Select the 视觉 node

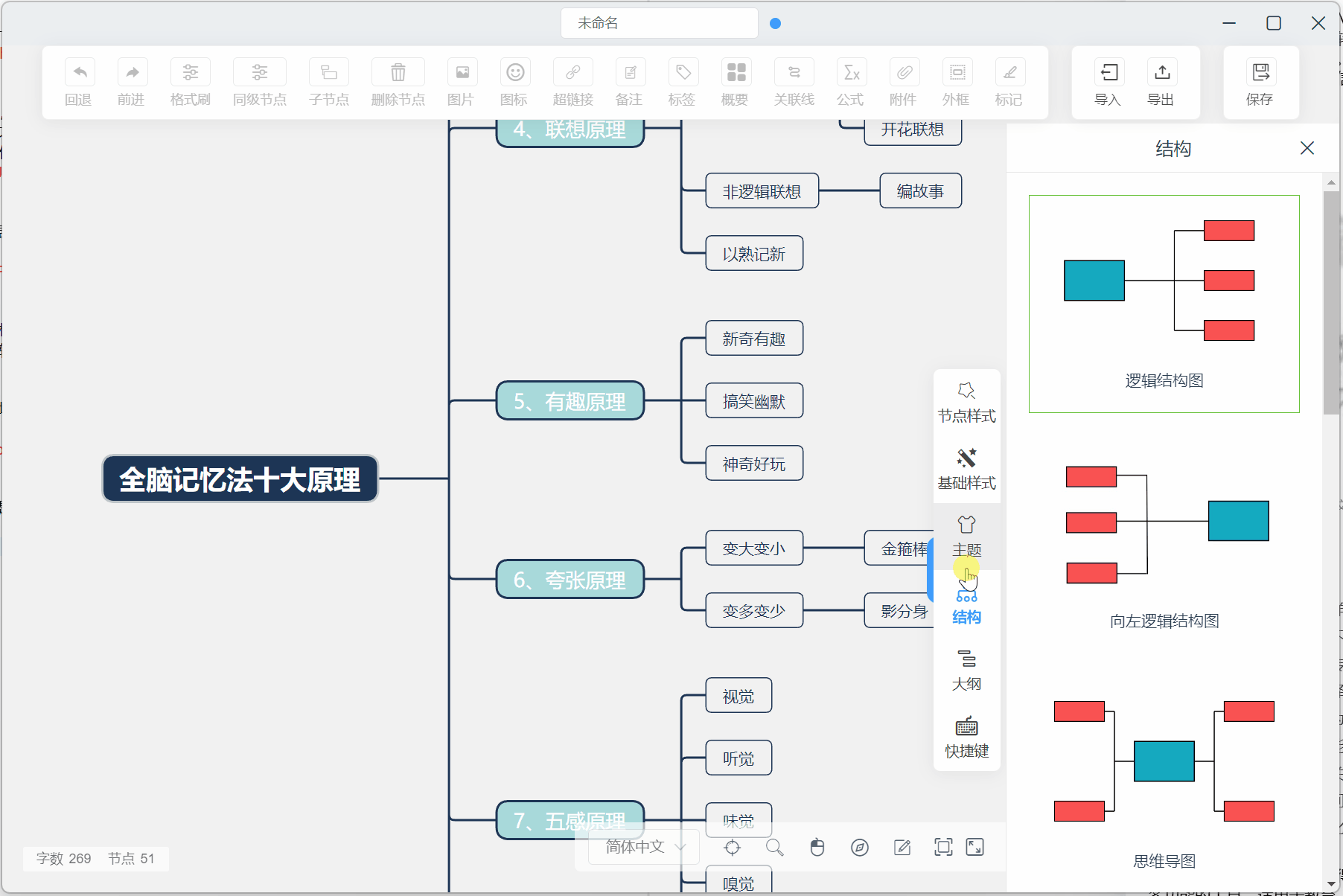pos(739,696)
